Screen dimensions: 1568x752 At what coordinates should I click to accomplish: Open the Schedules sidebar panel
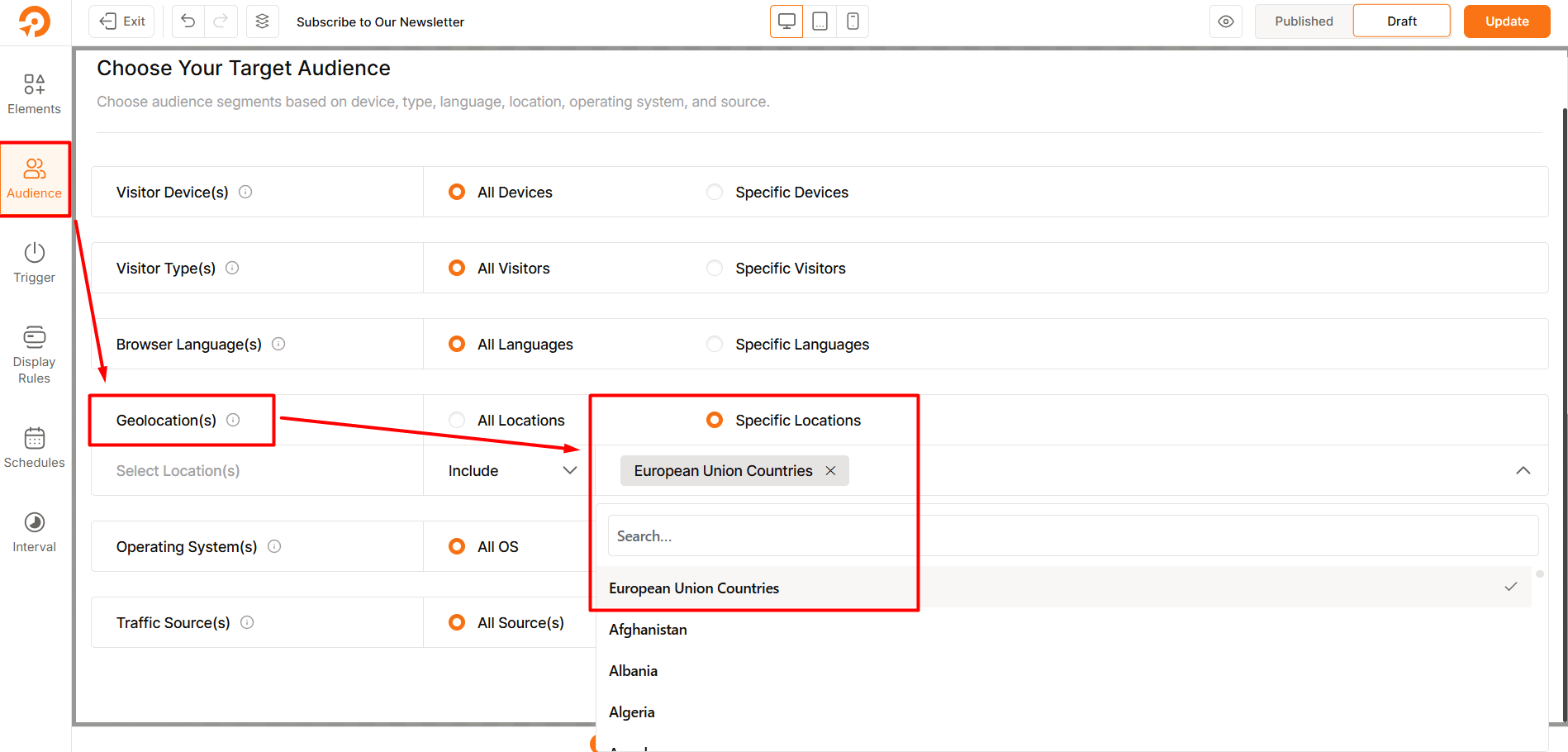35,448
